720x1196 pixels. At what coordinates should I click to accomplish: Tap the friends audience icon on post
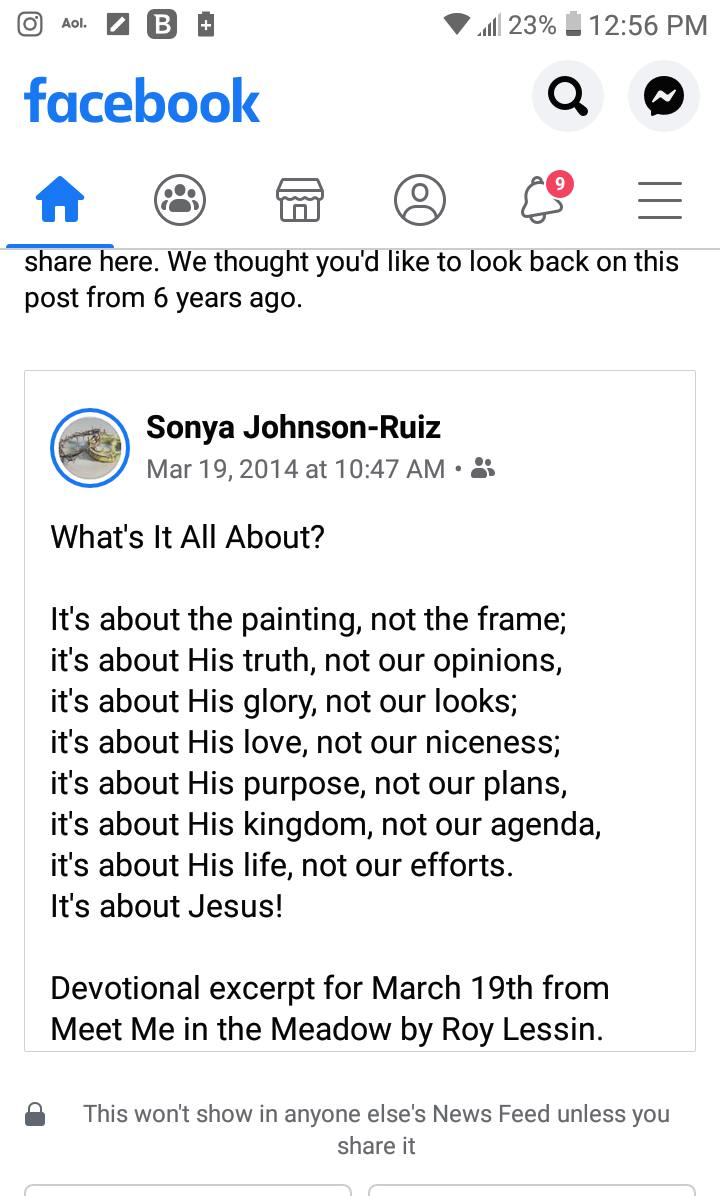[483, 468]
